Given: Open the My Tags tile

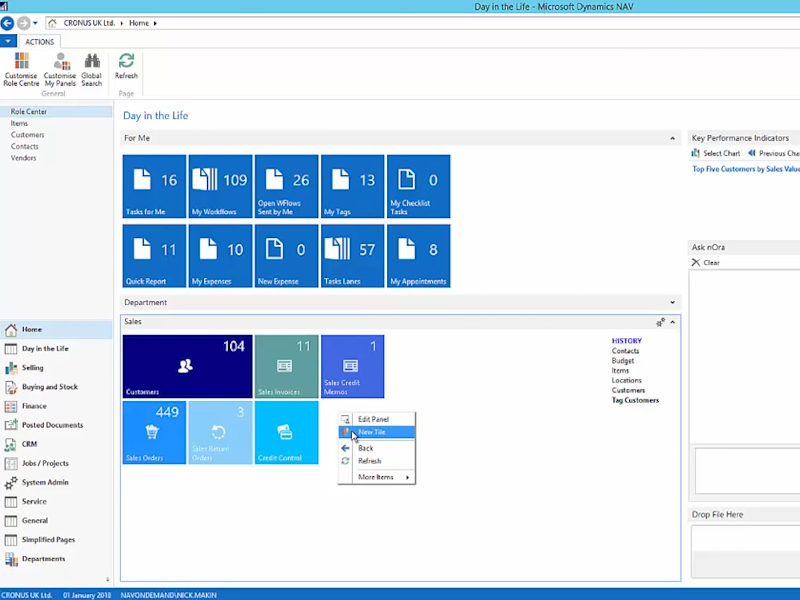Looking at the screenshot, I should 353,186.
